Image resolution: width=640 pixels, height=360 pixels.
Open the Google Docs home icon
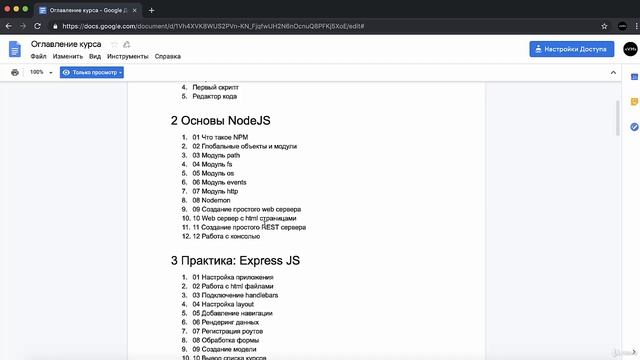[15, 49]
